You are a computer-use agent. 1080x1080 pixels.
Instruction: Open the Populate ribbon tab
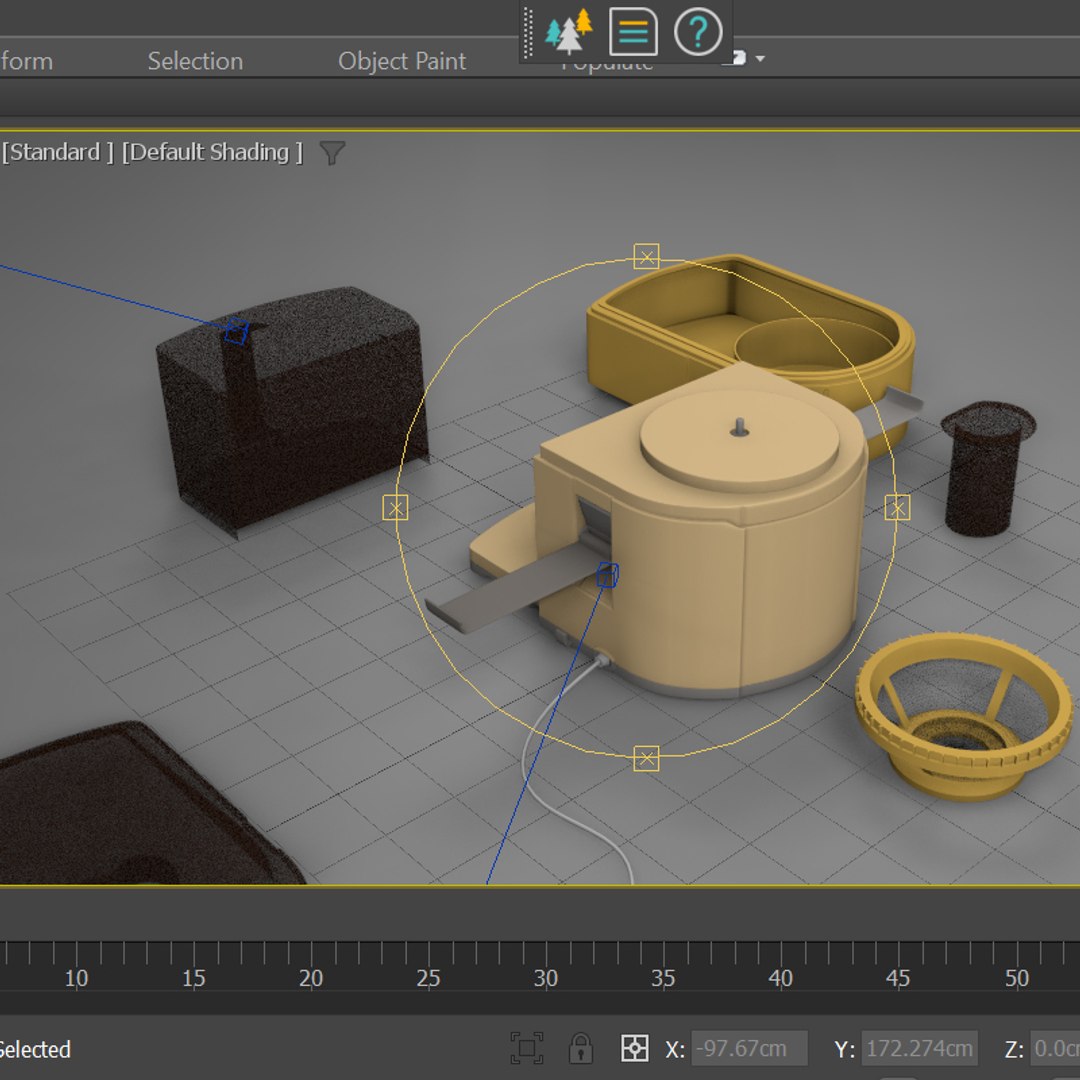click(607, 65)
